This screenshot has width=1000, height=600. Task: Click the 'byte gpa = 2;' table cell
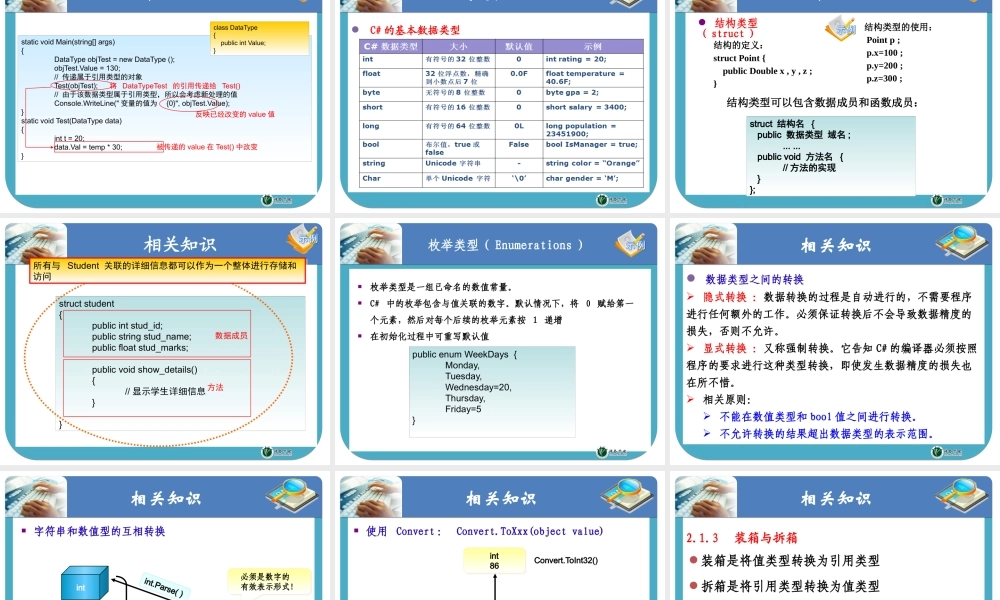point(592,92)
